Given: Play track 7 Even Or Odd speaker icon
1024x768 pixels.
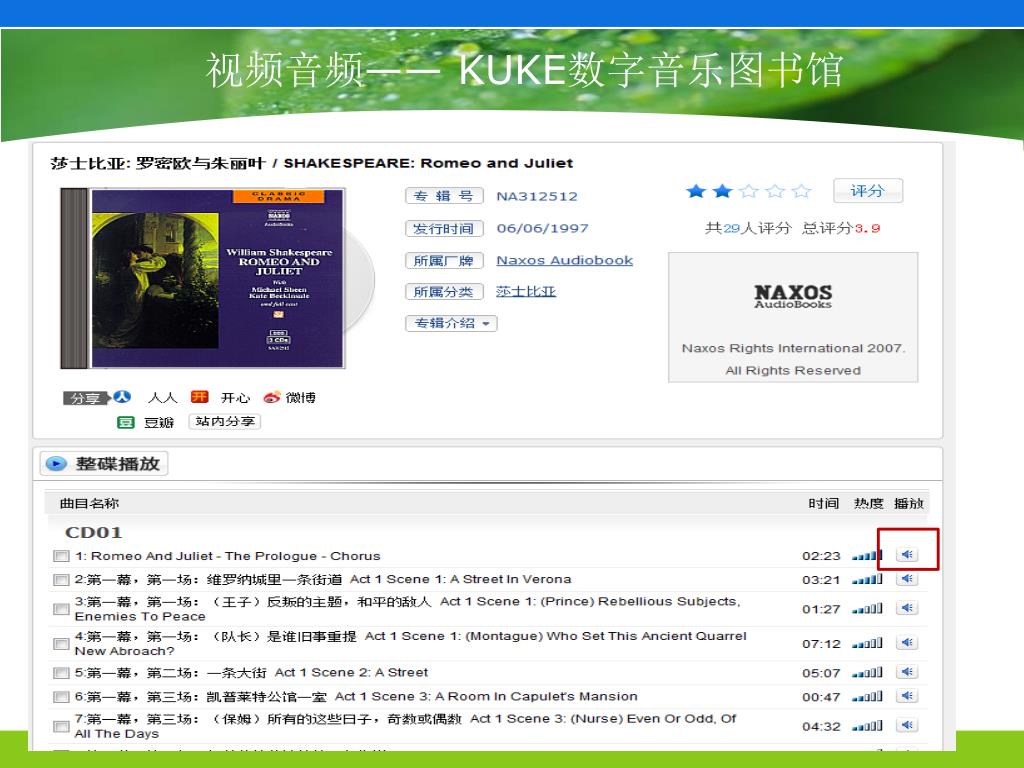Looking at the screenshot, I should (x=907, y=726).
